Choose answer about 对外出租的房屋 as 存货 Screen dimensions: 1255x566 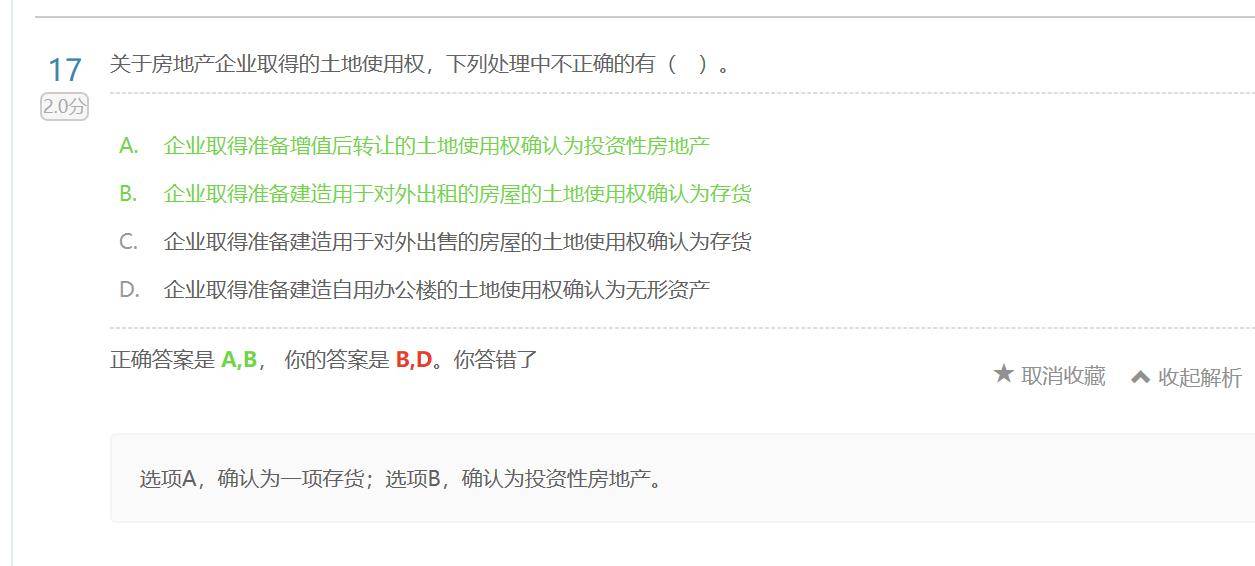tap(458, 193)
